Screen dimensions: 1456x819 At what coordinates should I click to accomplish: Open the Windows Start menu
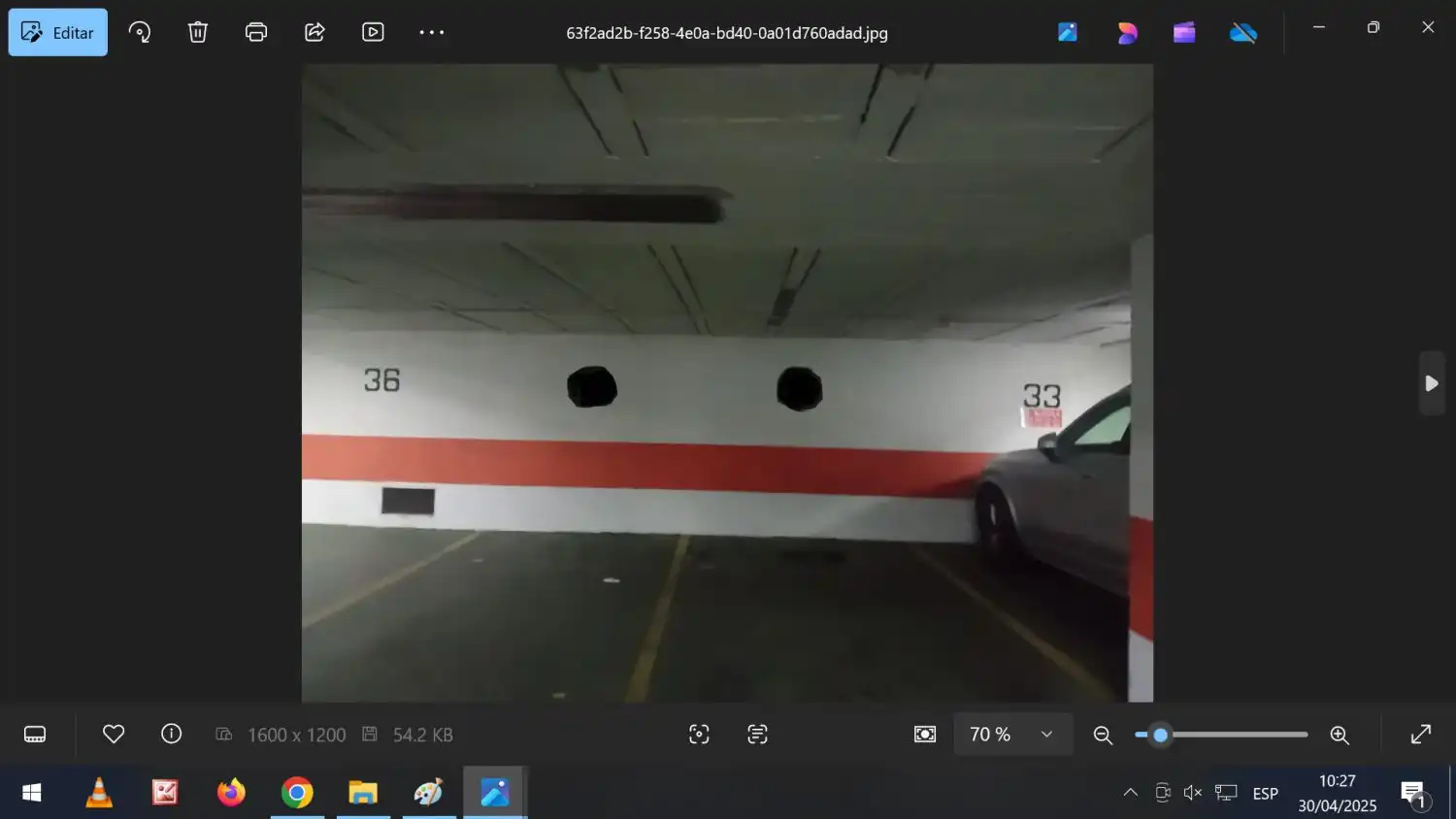(32, 793)
